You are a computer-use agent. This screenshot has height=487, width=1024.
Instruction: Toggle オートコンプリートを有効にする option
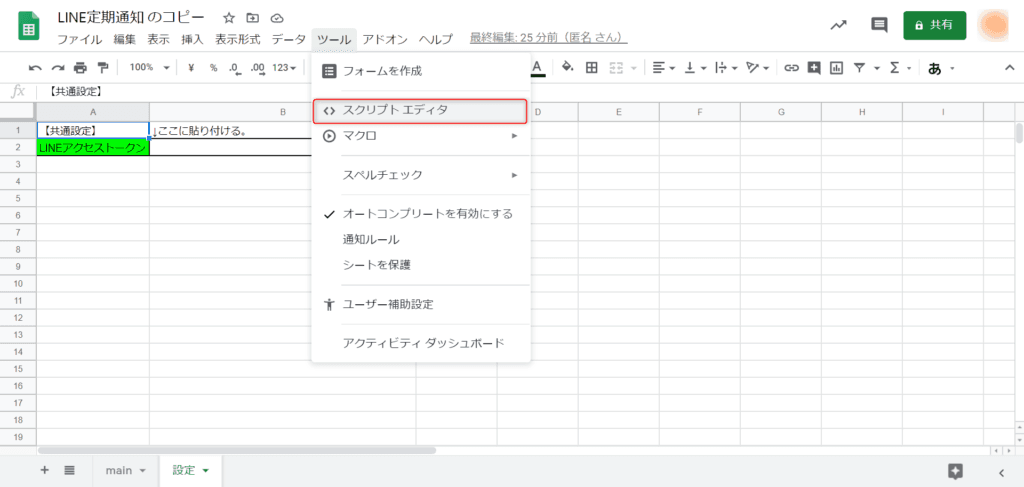coord(427,214)
